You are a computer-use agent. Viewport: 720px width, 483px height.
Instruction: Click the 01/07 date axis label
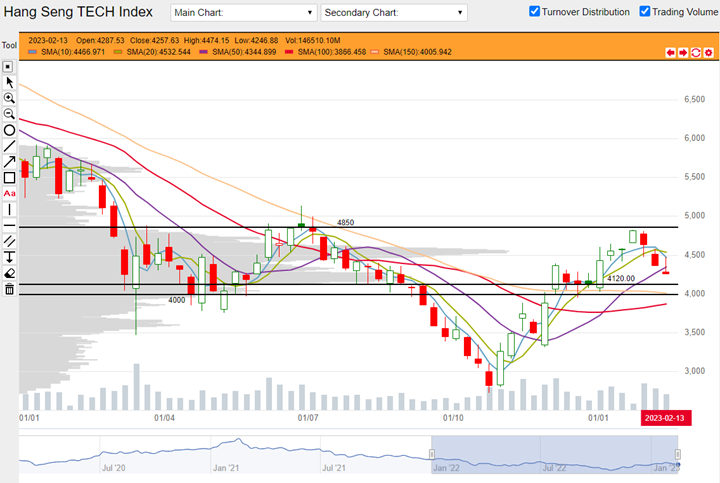tap(308, 418)
